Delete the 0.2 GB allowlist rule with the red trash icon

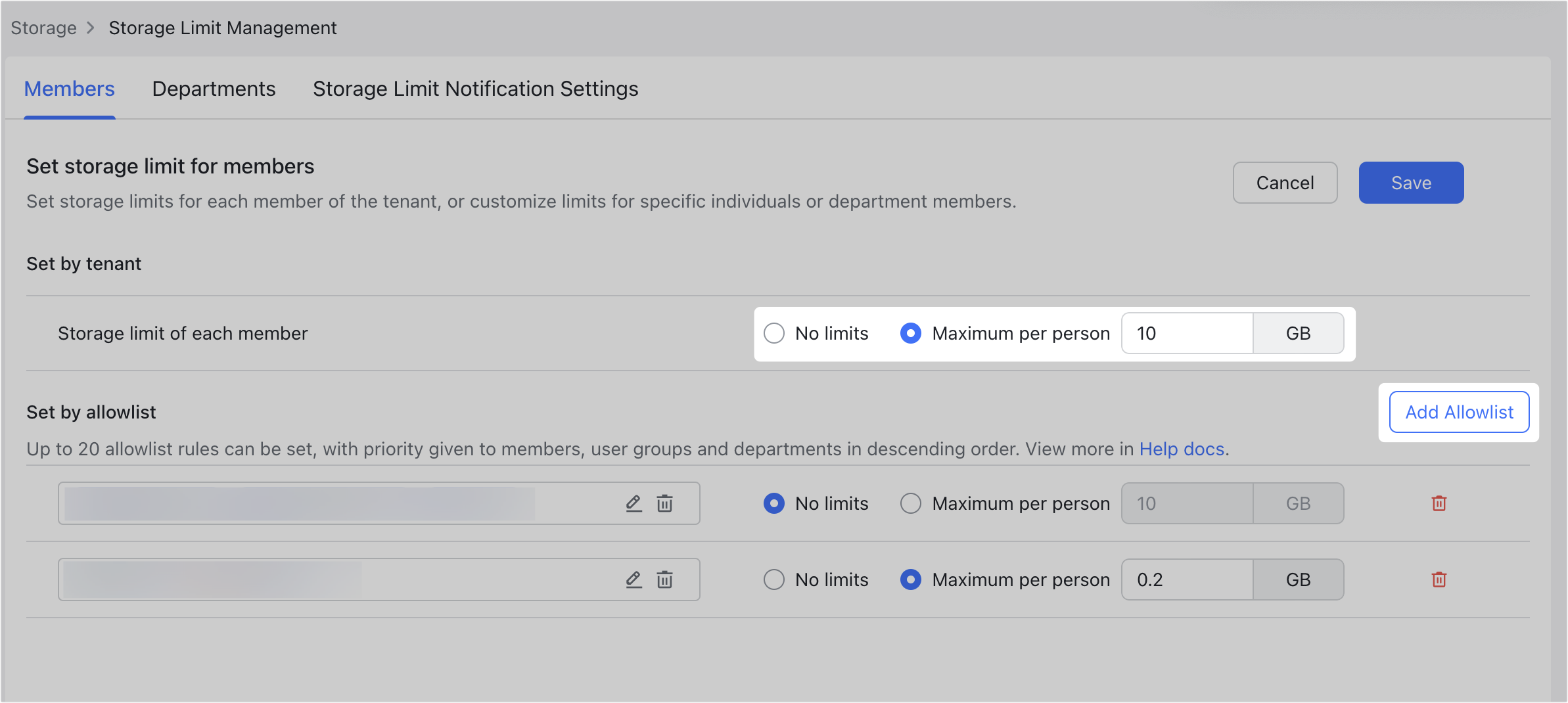click(1439, 579)
